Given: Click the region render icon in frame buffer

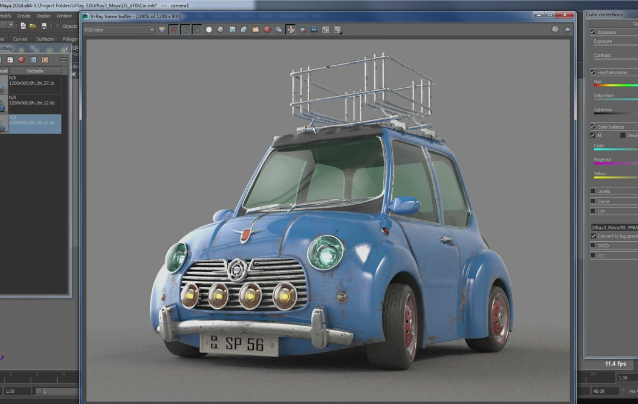Looking at the screenshot, I should (314, 30).
